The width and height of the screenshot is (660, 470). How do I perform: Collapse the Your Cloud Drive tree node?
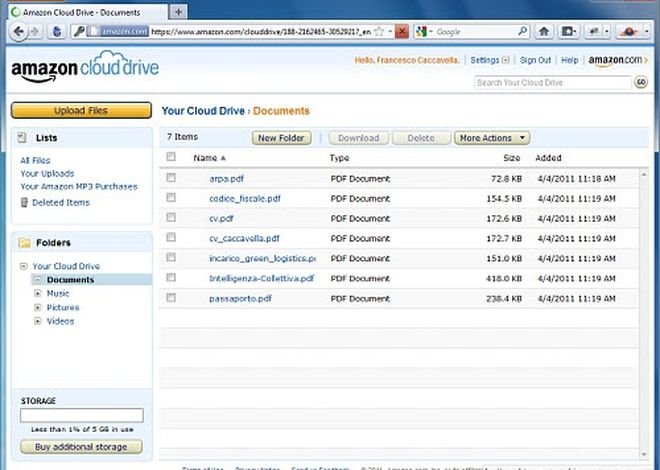[24, 266]
